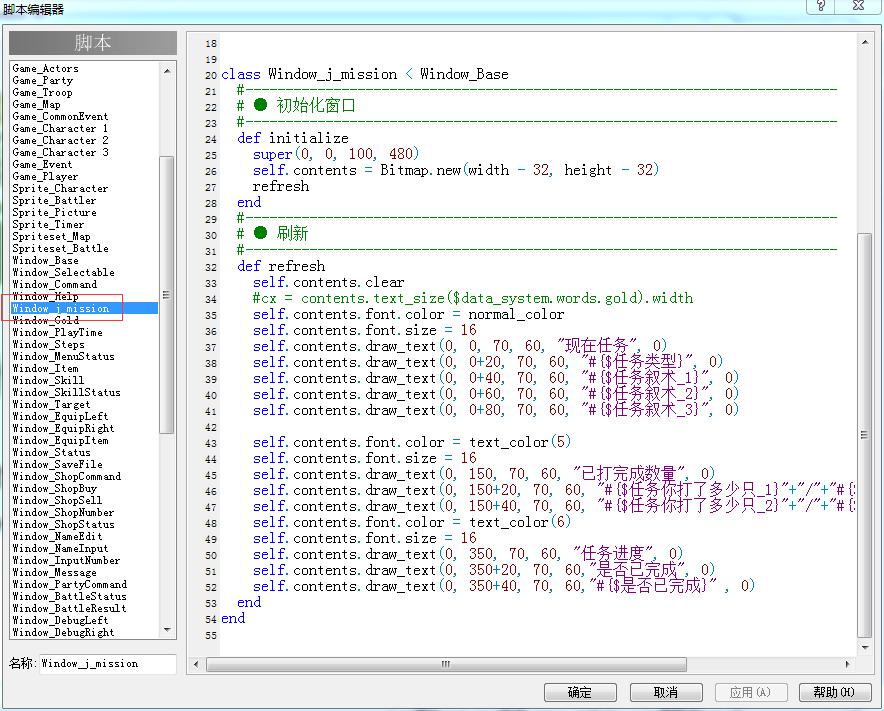Click the code editor horizontal scrollbar thumb
The width and height of the screenshot is (884, 711).
447,664
